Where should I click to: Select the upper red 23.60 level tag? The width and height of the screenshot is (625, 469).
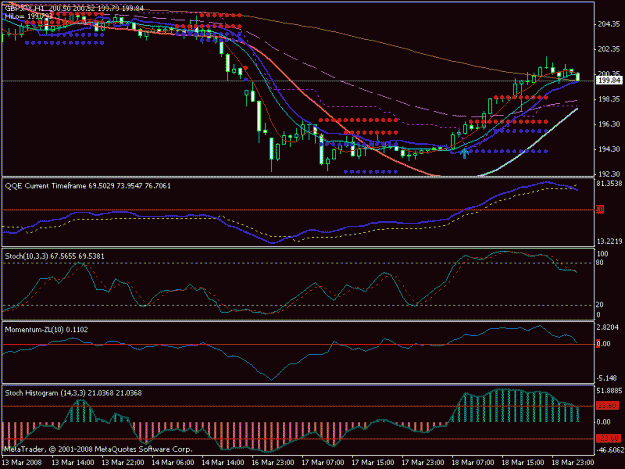pyautogui.click(x=608, y=406)
